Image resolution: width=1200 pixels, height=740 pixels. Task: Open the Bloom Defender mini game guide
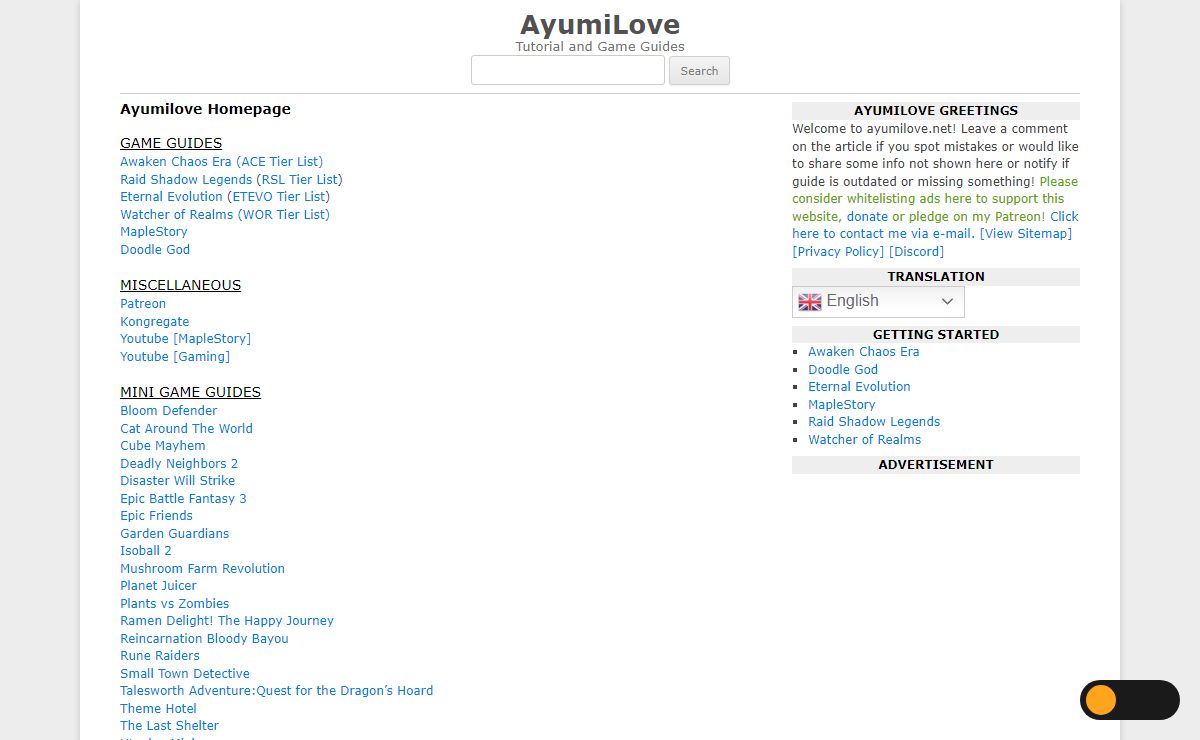coord(169,411)
